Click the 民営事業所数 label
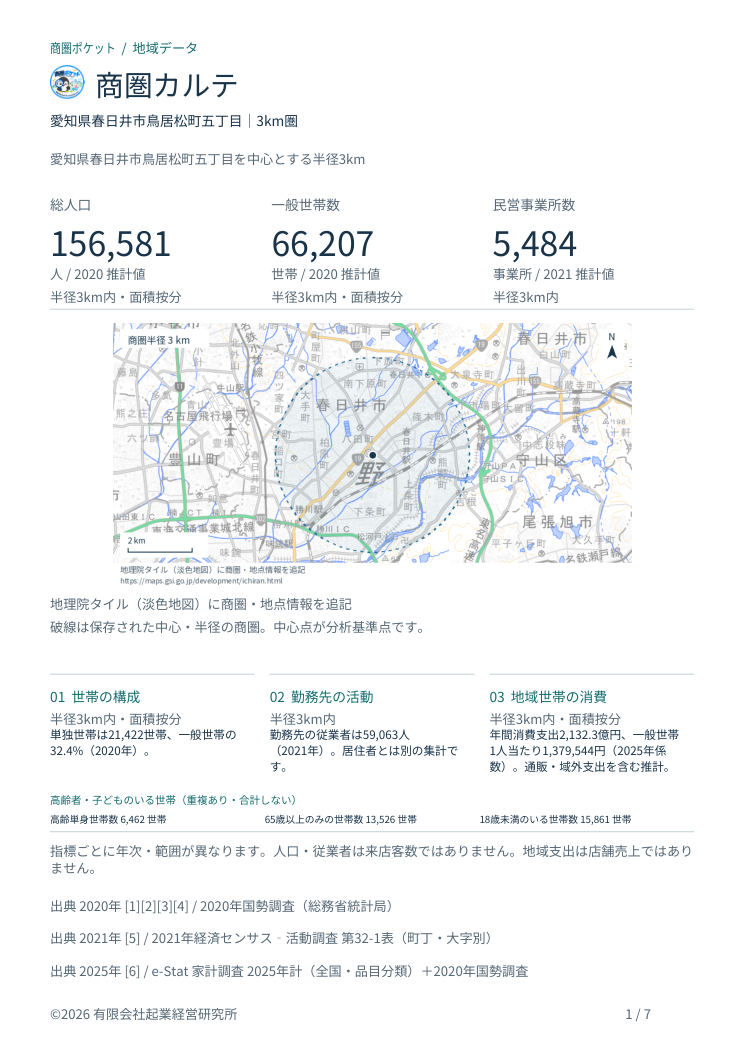The height and width of the screenshot is (1053, 745). (534, 205)
